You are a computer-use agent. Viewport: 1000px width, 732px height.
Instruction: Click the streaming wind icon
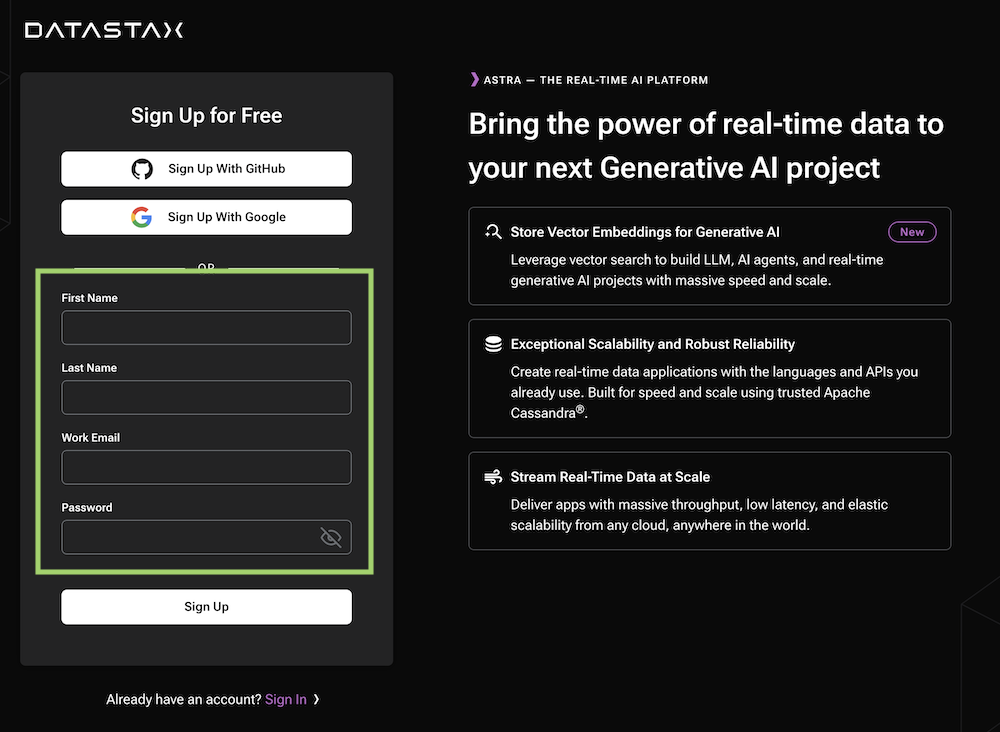[493, 477]
